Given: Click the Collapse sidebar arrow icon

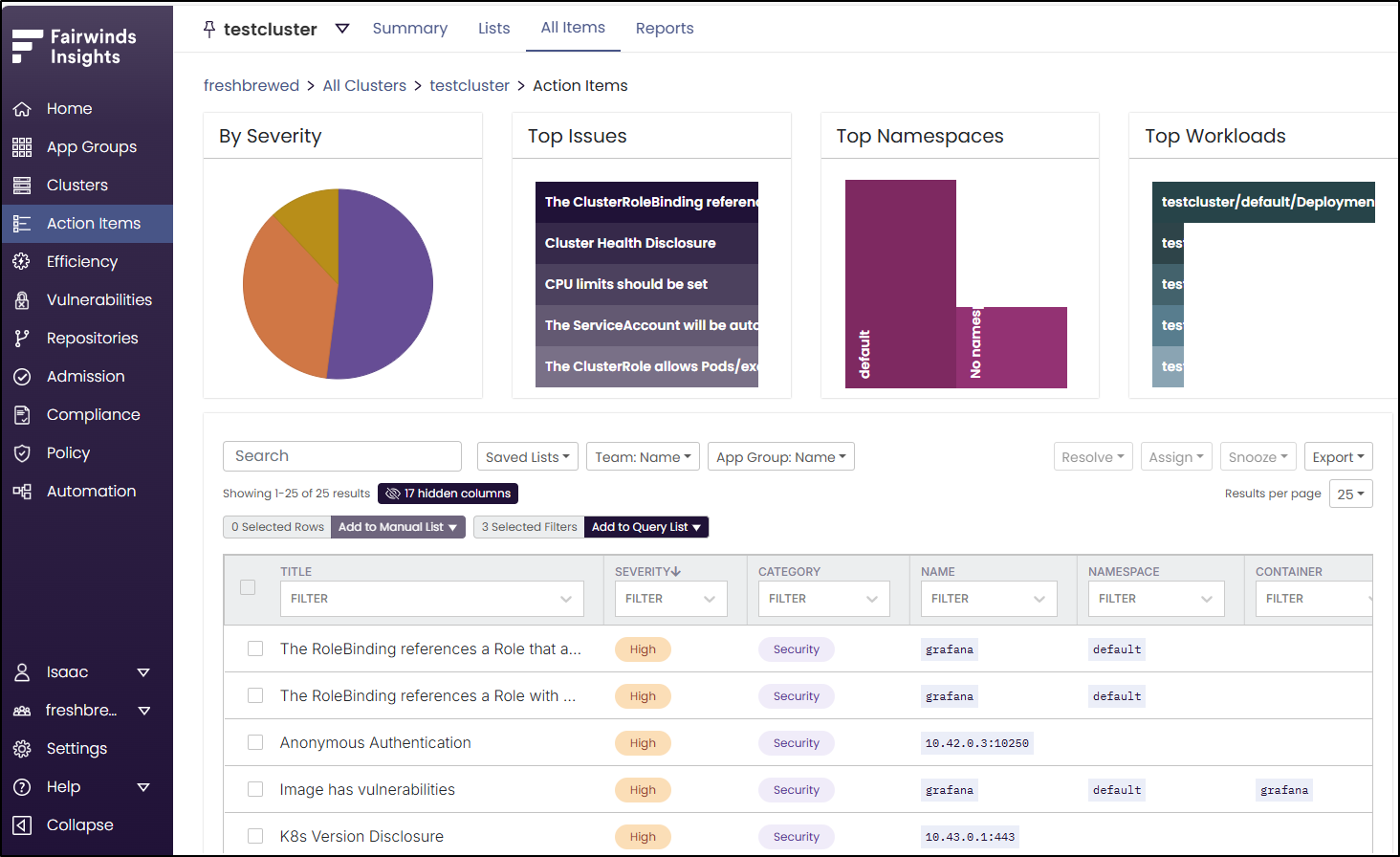Looking at the screenshot, I should tap(22, 825).
